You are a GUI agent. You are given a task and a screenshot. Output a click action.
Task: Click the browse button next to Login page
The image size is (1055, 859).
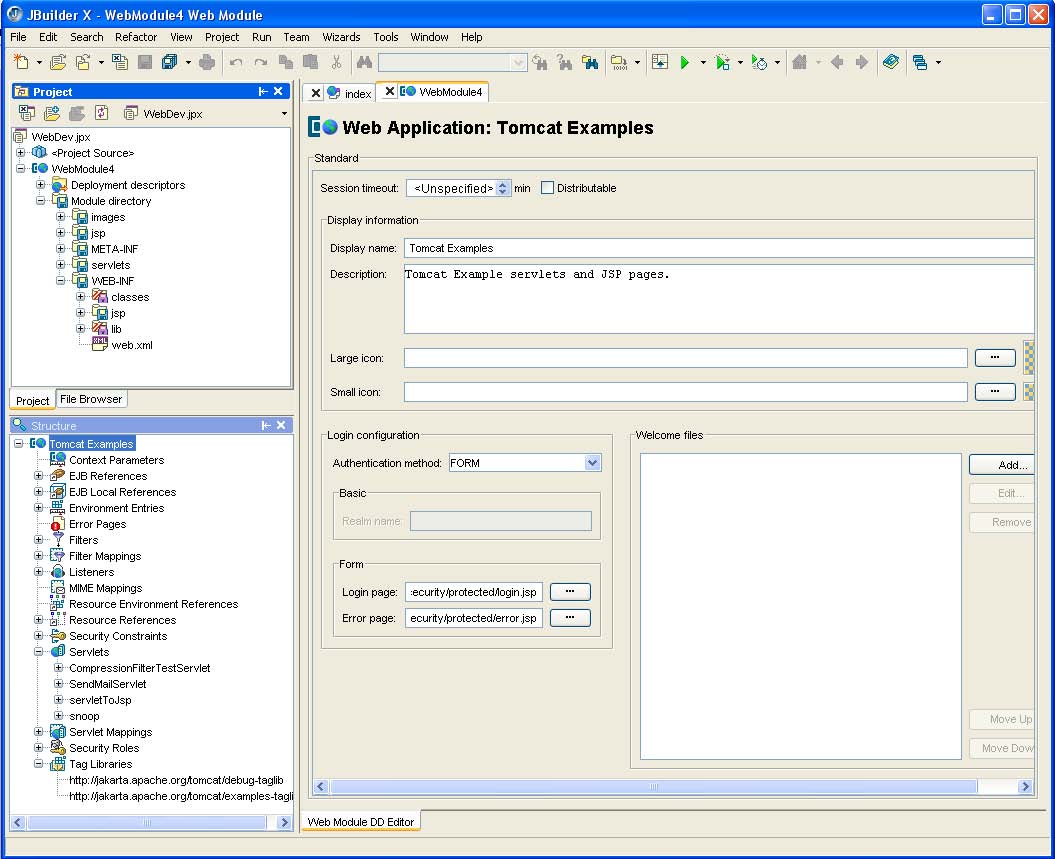coord(570,592)
